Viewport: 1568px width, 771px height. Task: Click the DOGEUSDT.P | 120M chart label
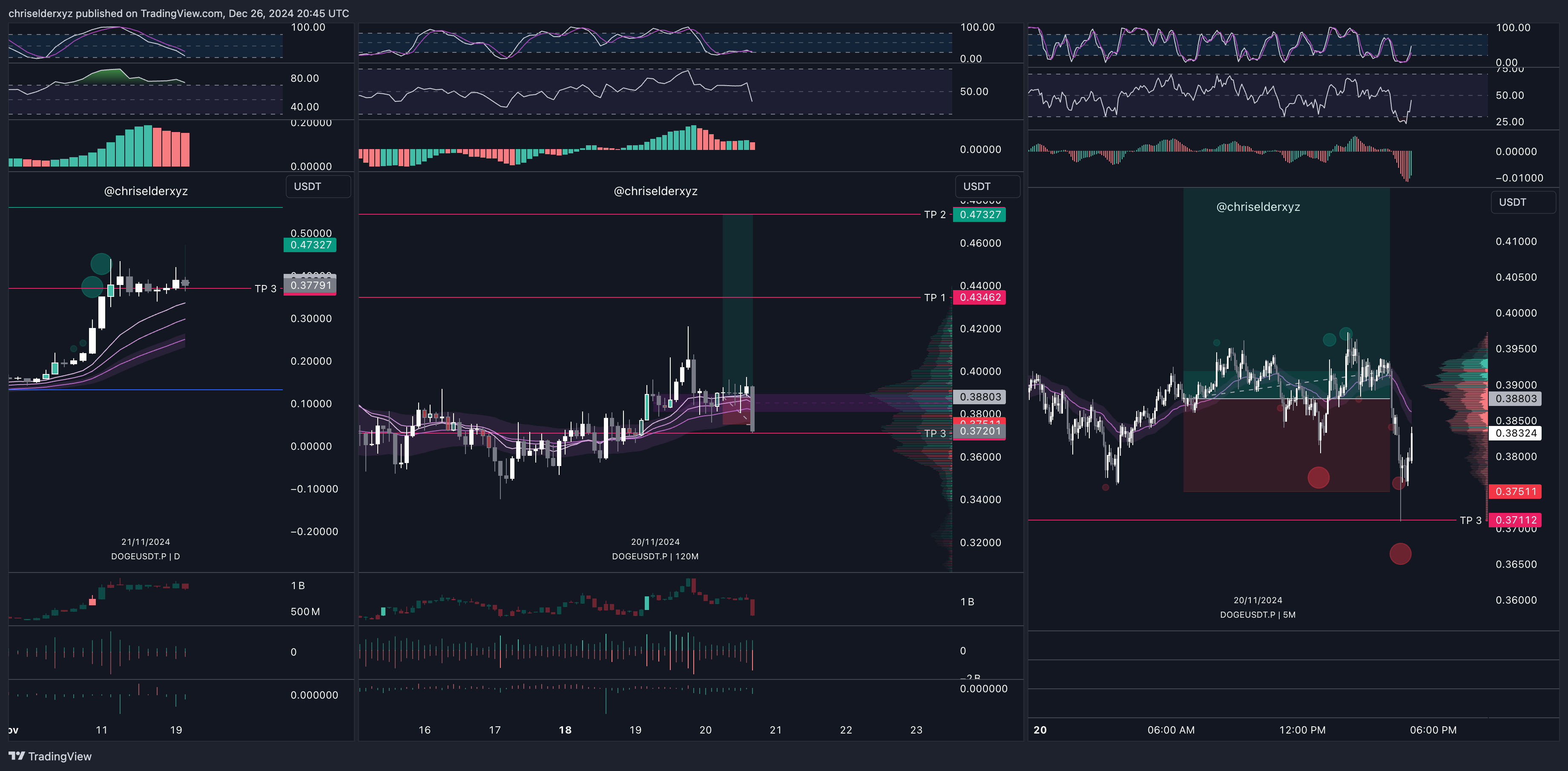655,556
